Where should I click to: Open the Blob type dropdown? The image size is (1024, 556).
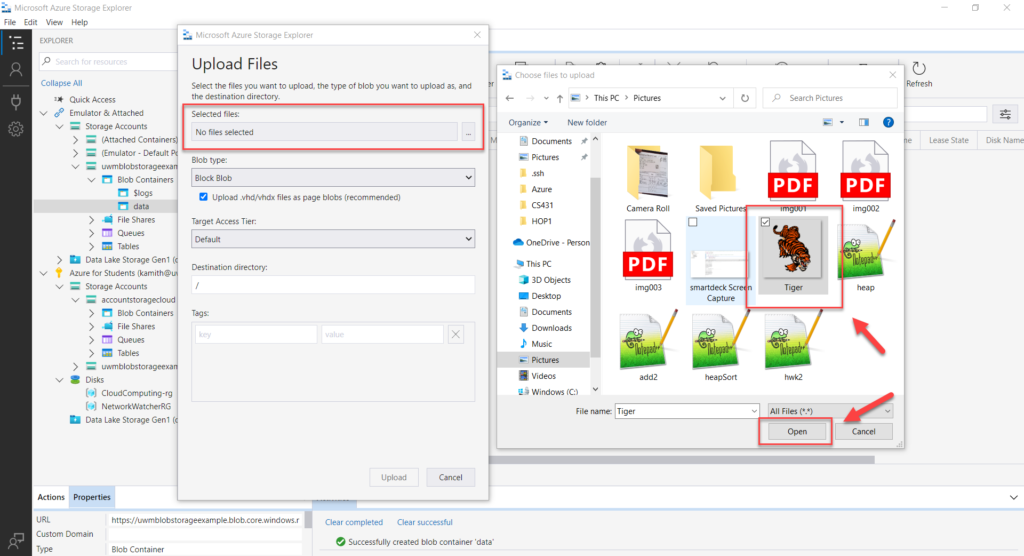(333, 178)
